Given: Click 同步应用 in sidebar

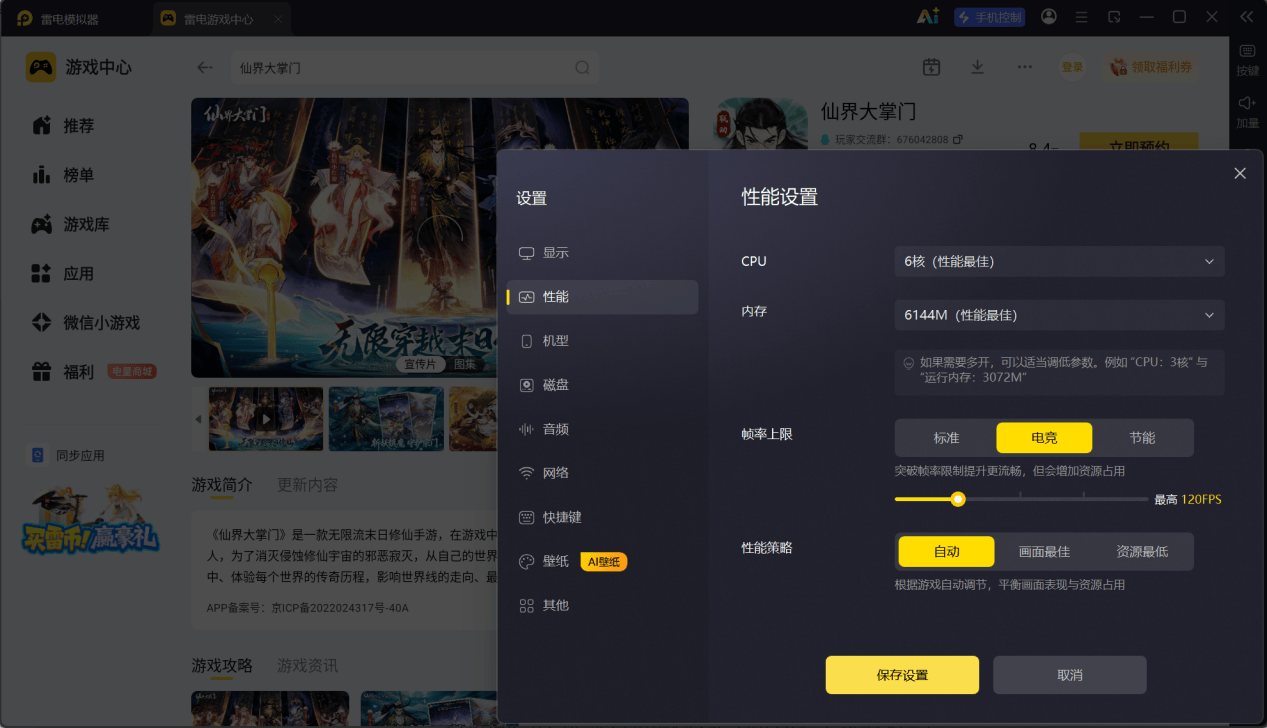Looking at the screenshot, I should pos(67,455).
